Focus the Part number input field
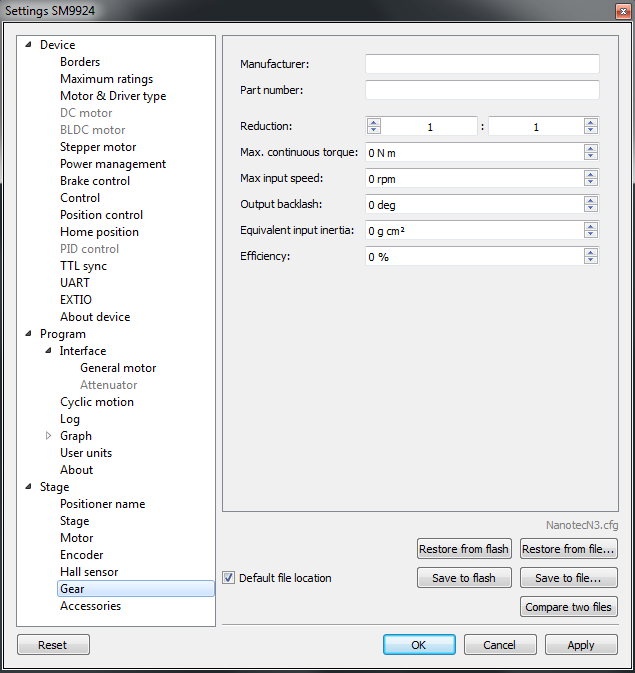 481,90
